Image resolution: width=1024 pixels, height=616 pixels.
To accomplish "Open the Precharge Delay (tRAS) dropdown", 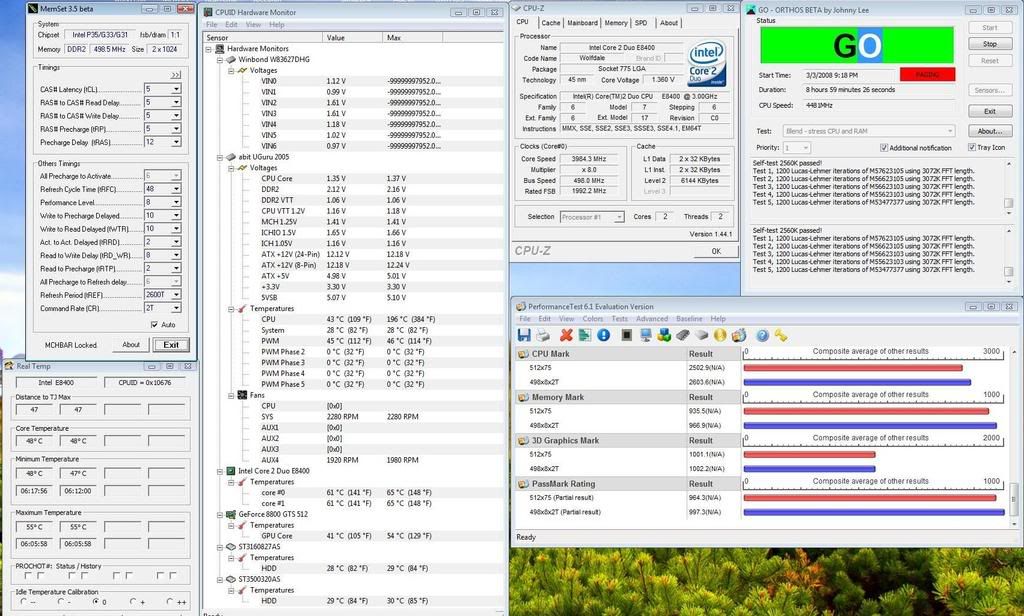I will point(176,142).
